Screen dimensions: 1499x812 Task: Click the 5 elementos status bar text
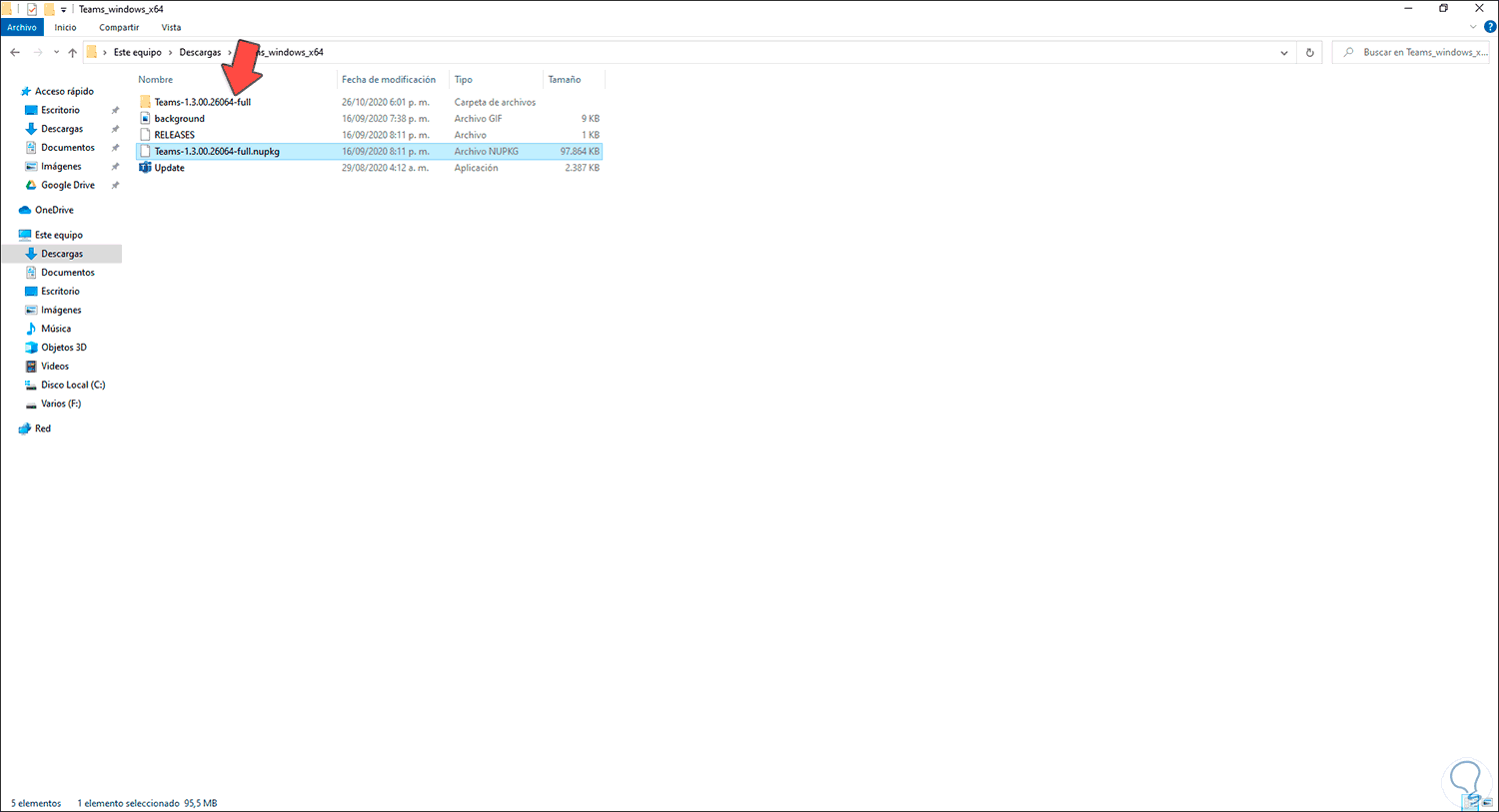point(36,803)
